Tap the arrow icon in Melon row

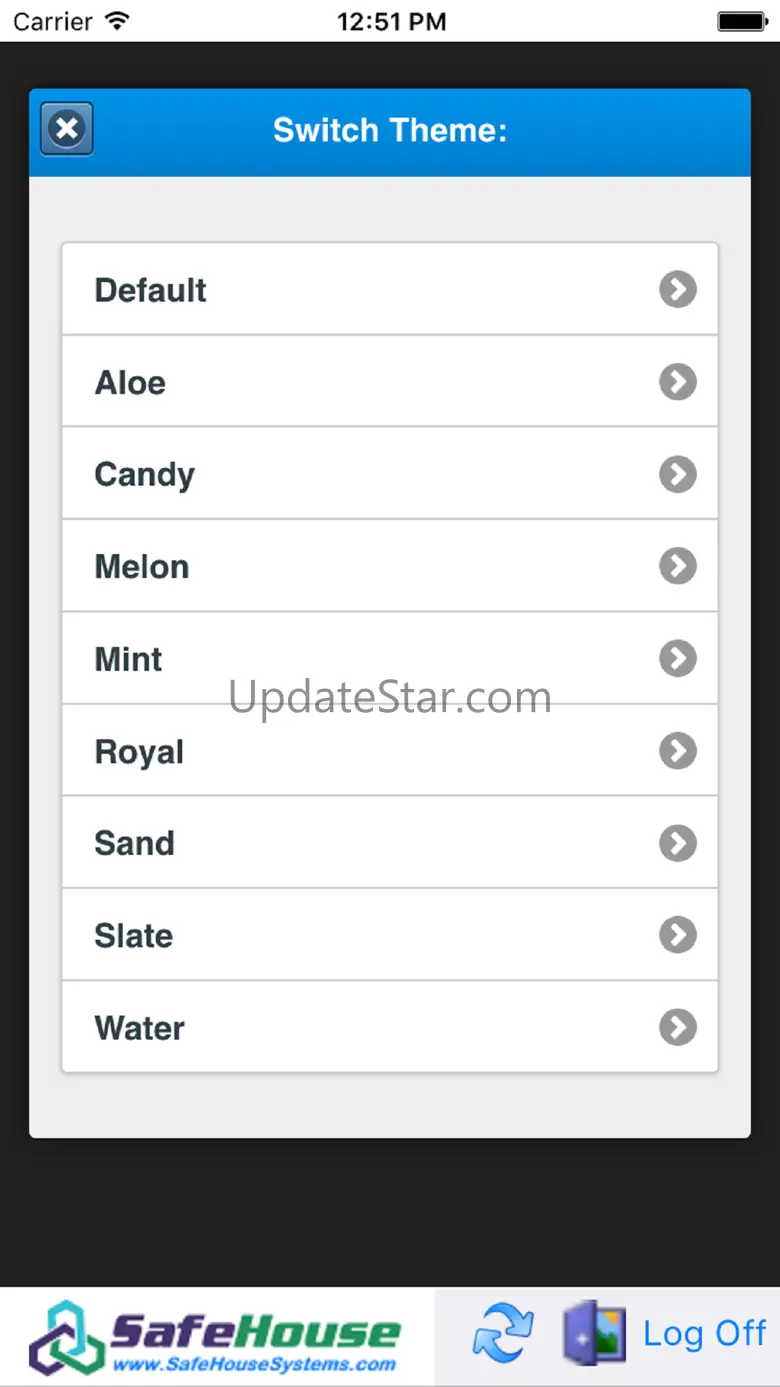tap(677, 566)
